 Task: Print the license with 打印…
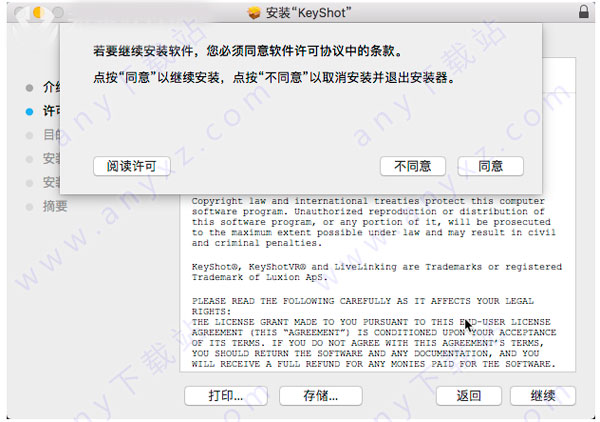click(x=226, y=396)
